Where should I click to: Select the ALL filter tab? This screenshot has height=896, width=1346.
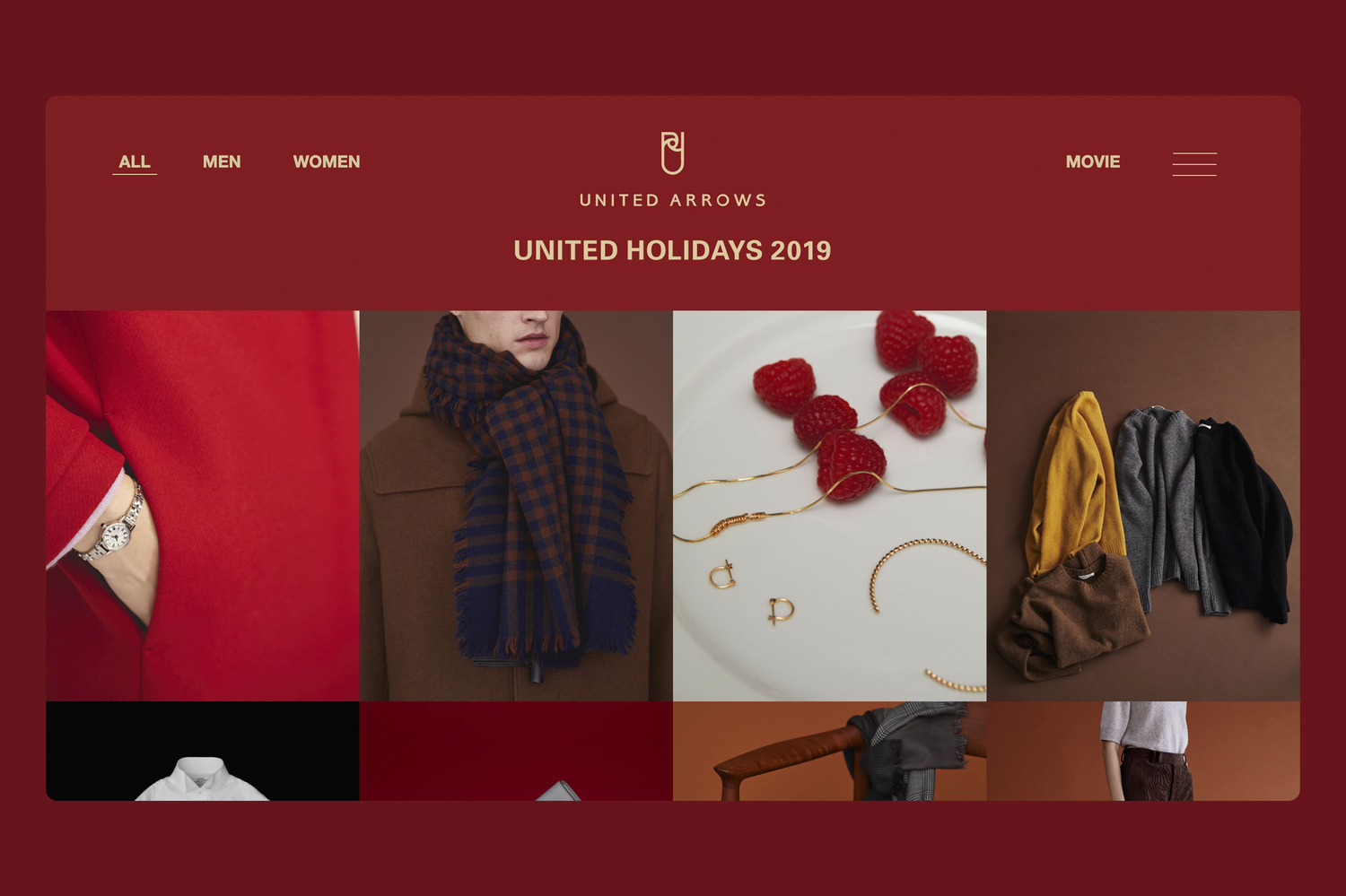point(135,161)
